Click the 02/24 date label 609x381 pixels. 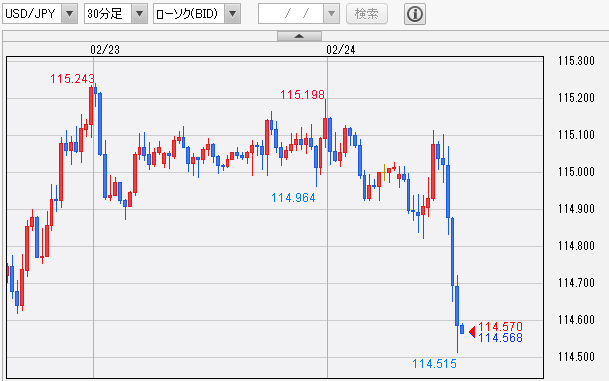coord(341,50)
